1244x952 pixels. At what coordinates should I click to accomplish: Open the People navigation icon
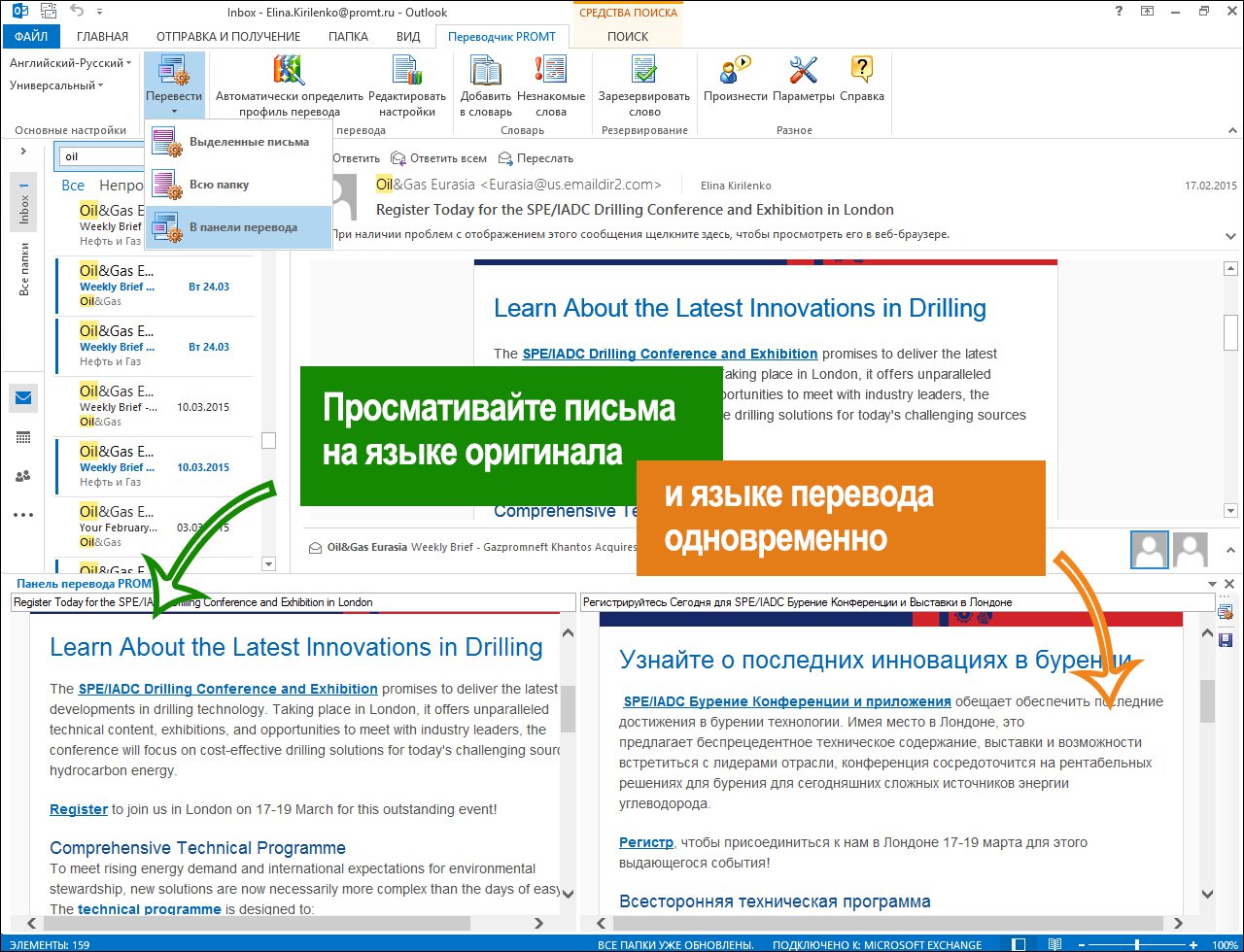pyautogui.click(x=23, y=476)
